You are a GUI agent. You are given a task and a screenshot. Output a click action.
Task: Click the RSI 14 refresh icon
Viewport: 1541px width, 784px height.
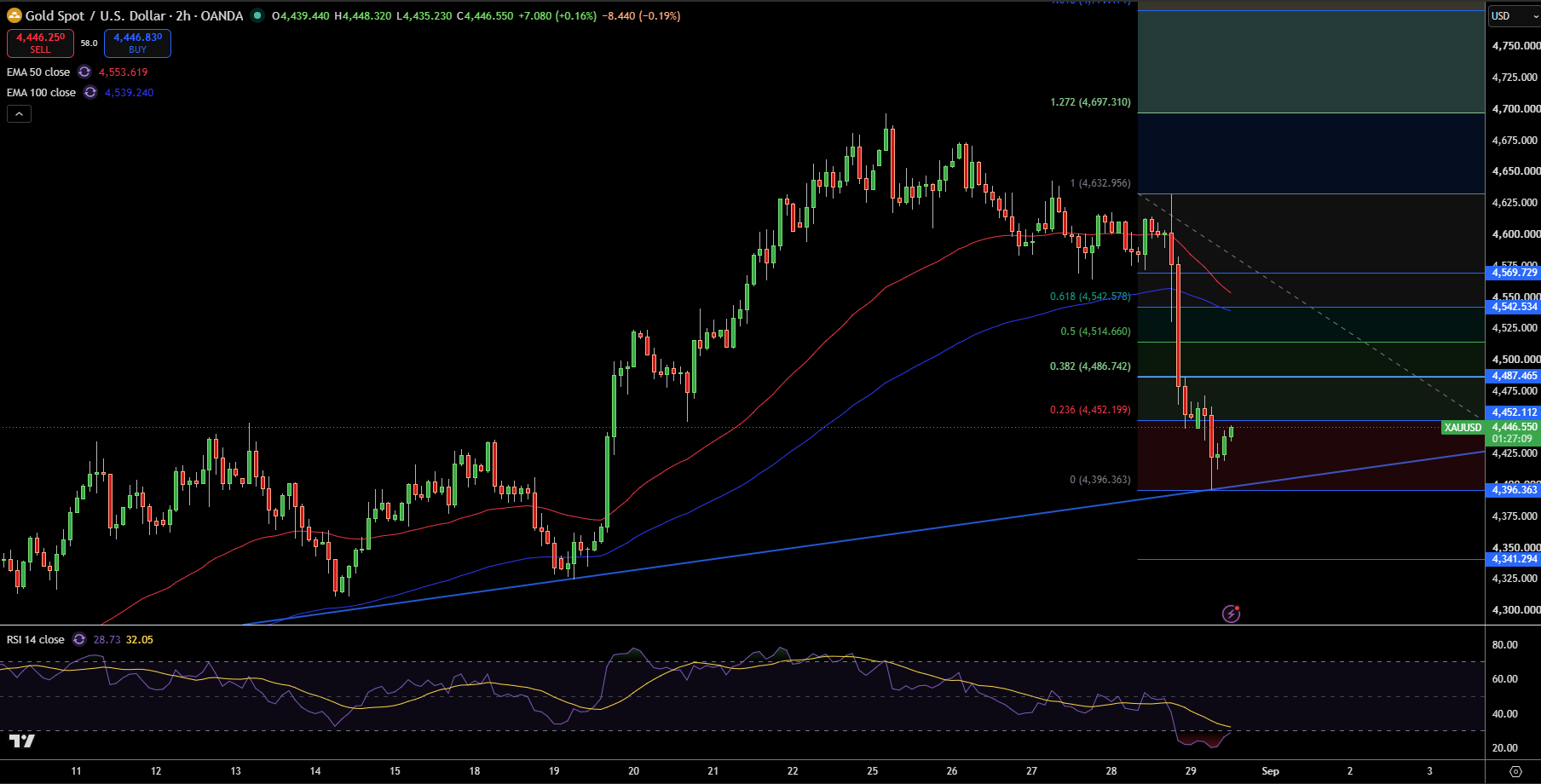(x=79, y=640)
